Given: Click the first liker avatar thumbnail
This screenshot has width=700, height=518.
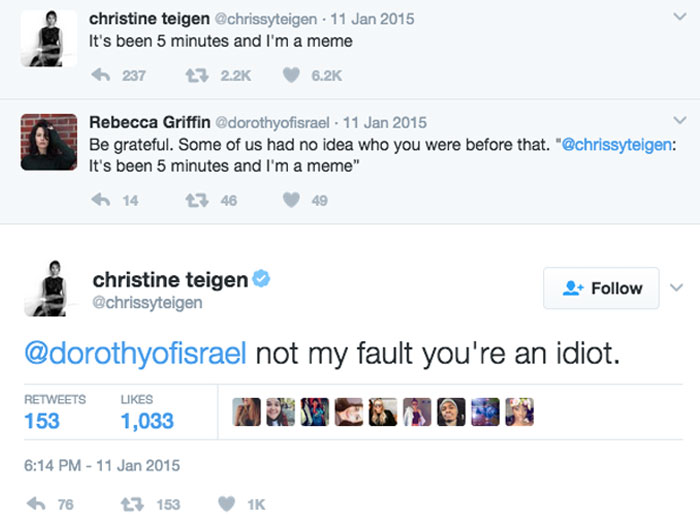Looking at the screenshot, I should point(246,412).
